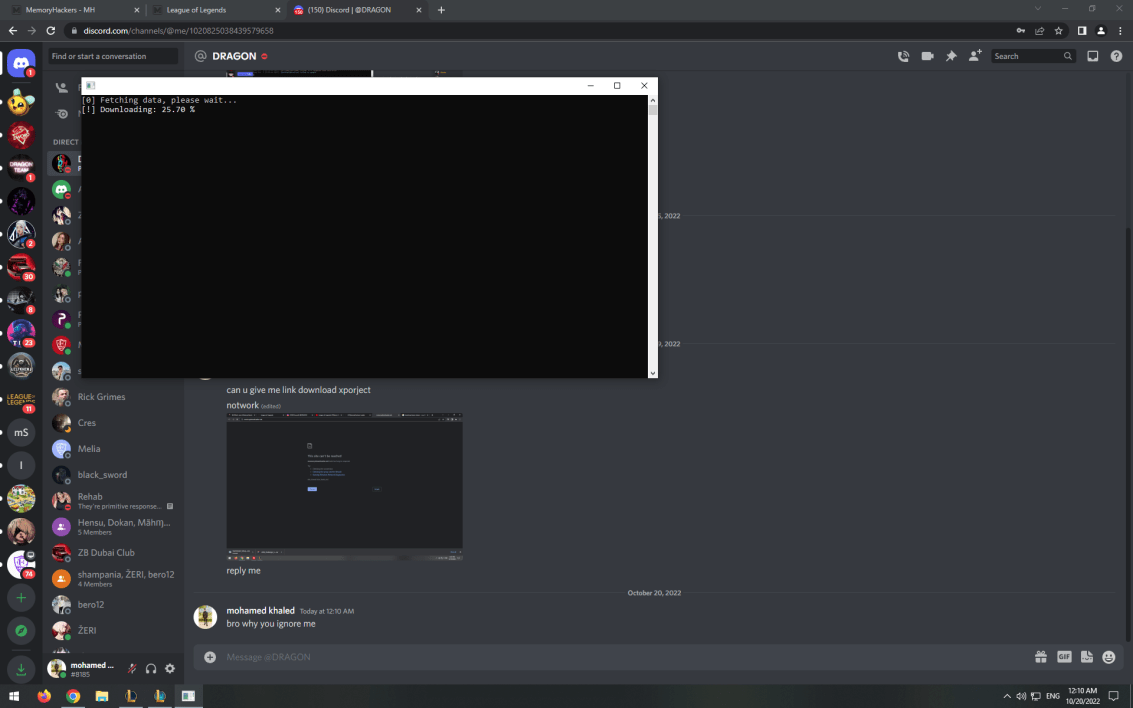Click the download apps icon
The height and width of the screenshot is (708, 1133).
pyautogui.click(x=21, y=669)
